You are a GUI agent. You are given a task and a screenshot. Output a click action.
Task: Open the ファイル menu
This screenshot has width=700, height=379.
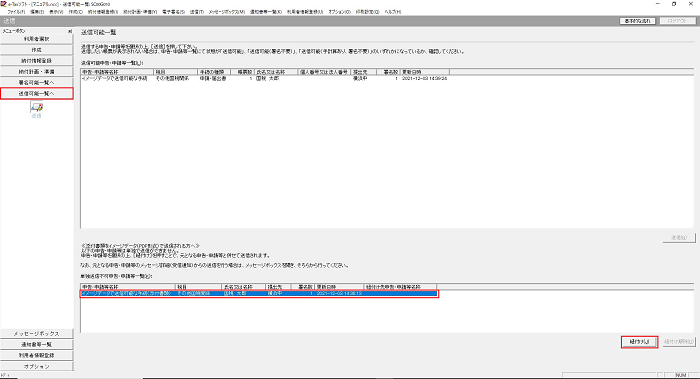click(16, 12)
